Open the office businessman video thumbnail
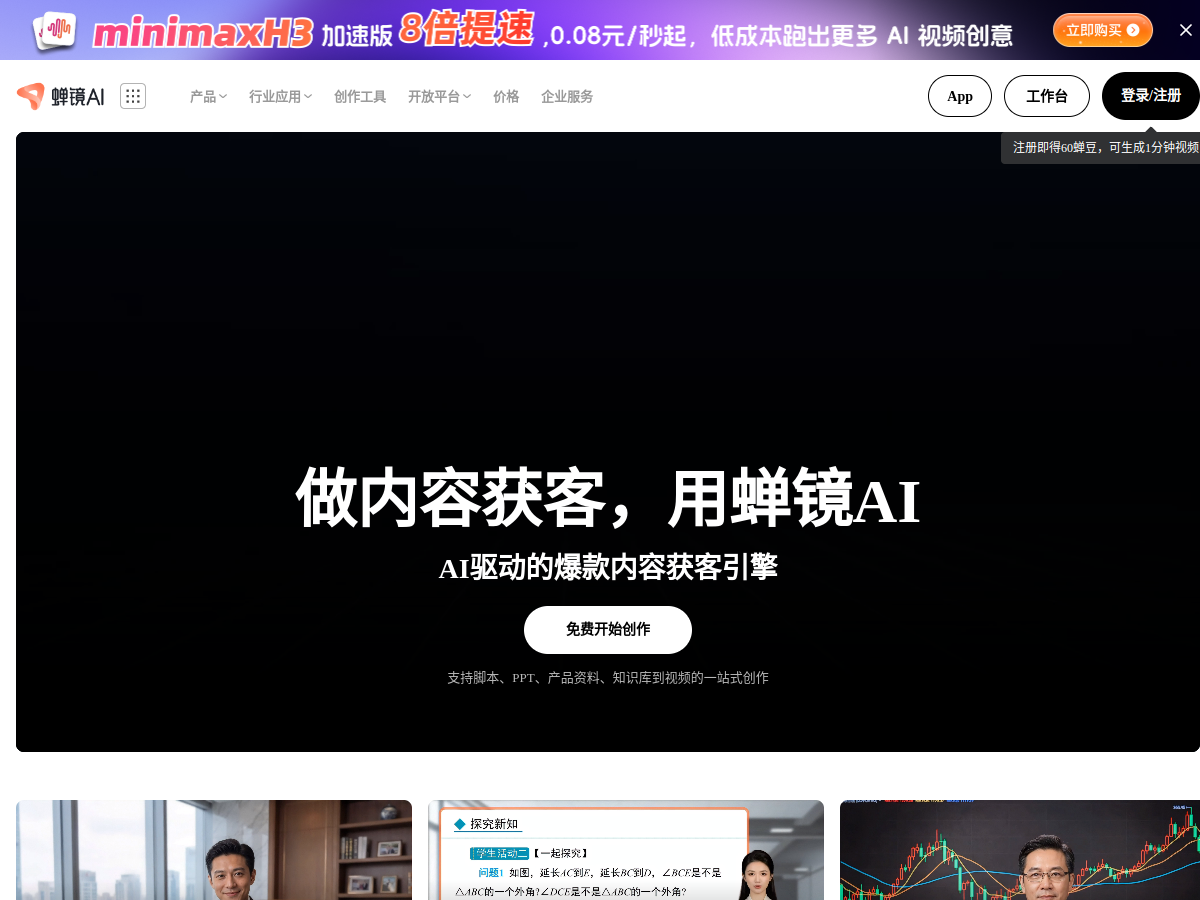Screen dimensions: 1200x900 [x=214, y=850]
